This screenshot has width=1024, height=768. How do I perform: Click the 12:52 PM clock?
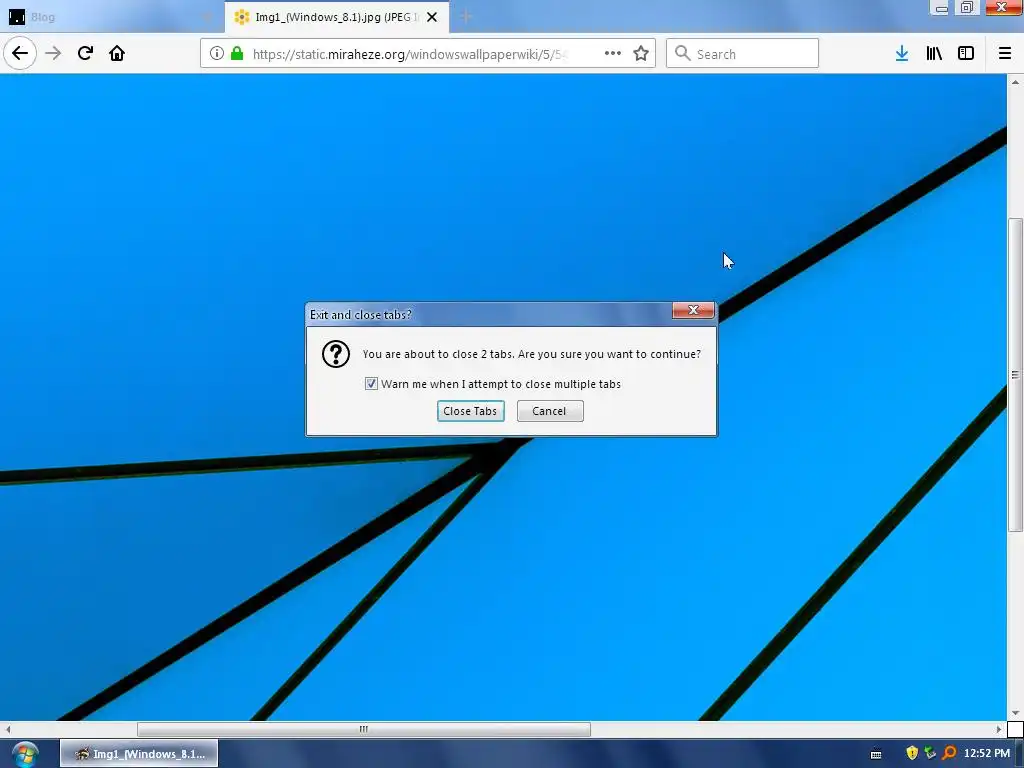click(x=987, y=754)
